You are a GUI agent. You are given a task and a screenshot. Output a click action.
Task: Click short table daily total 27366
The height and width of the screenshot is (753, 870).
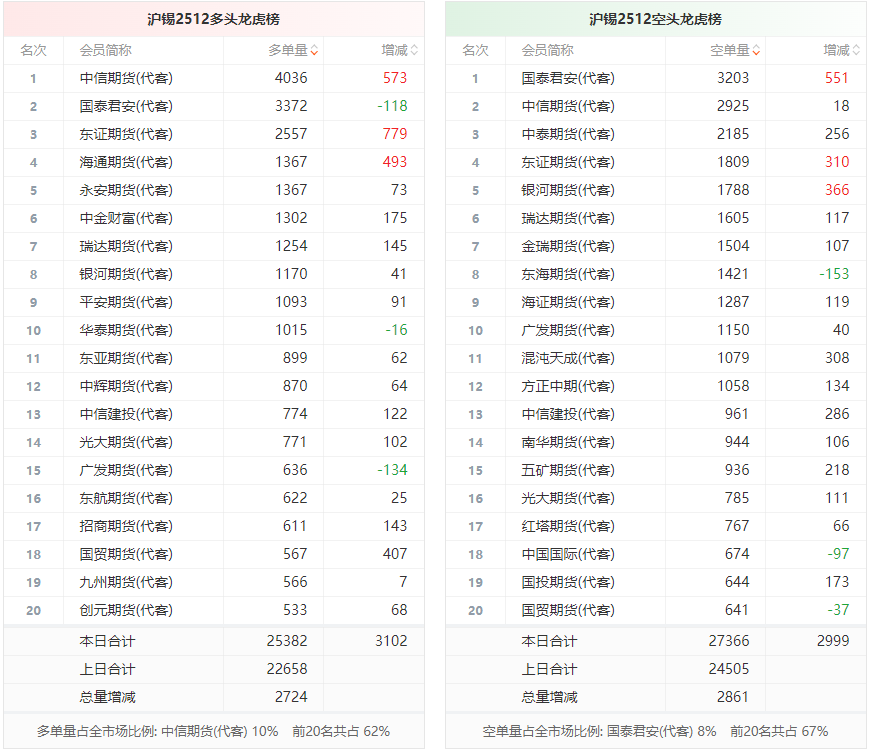click(x=729, y=641)
